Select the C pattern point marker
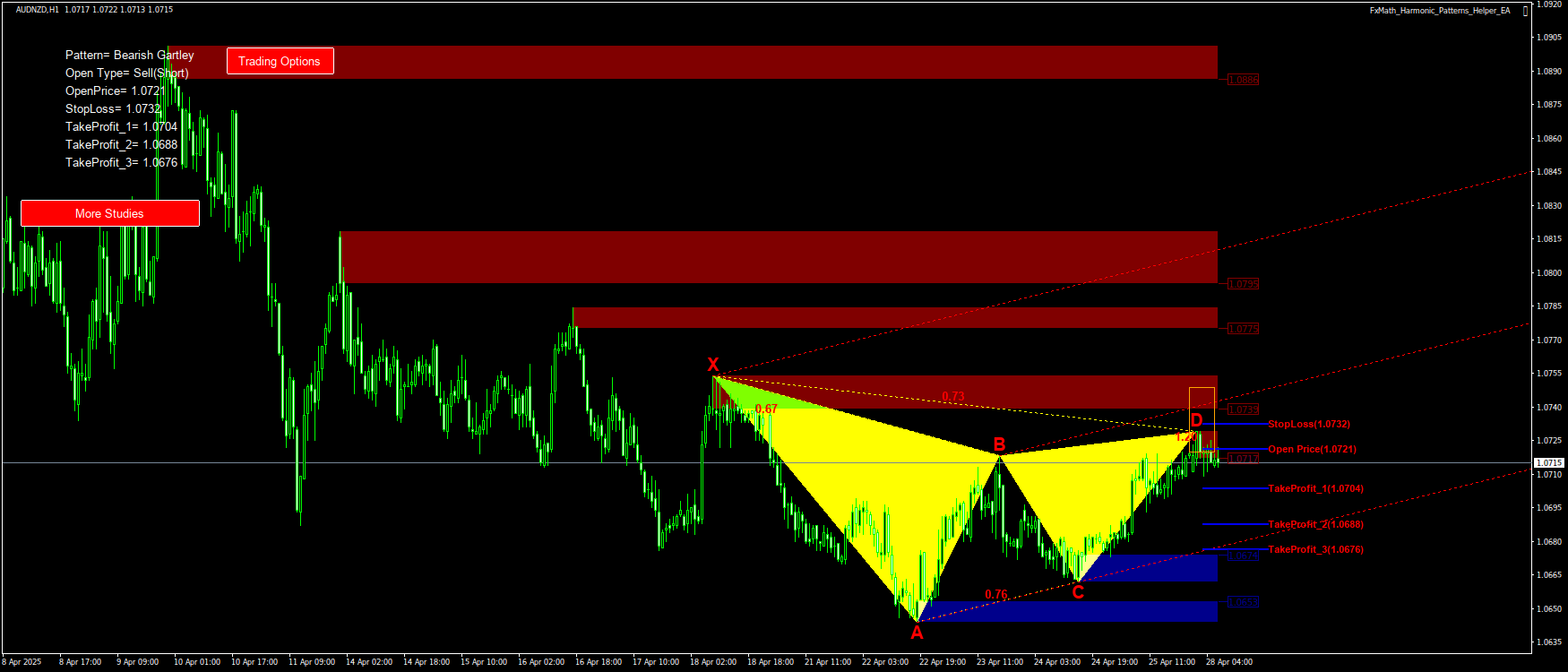The width and height of the screenshot is (1568, 672). 1078,592
